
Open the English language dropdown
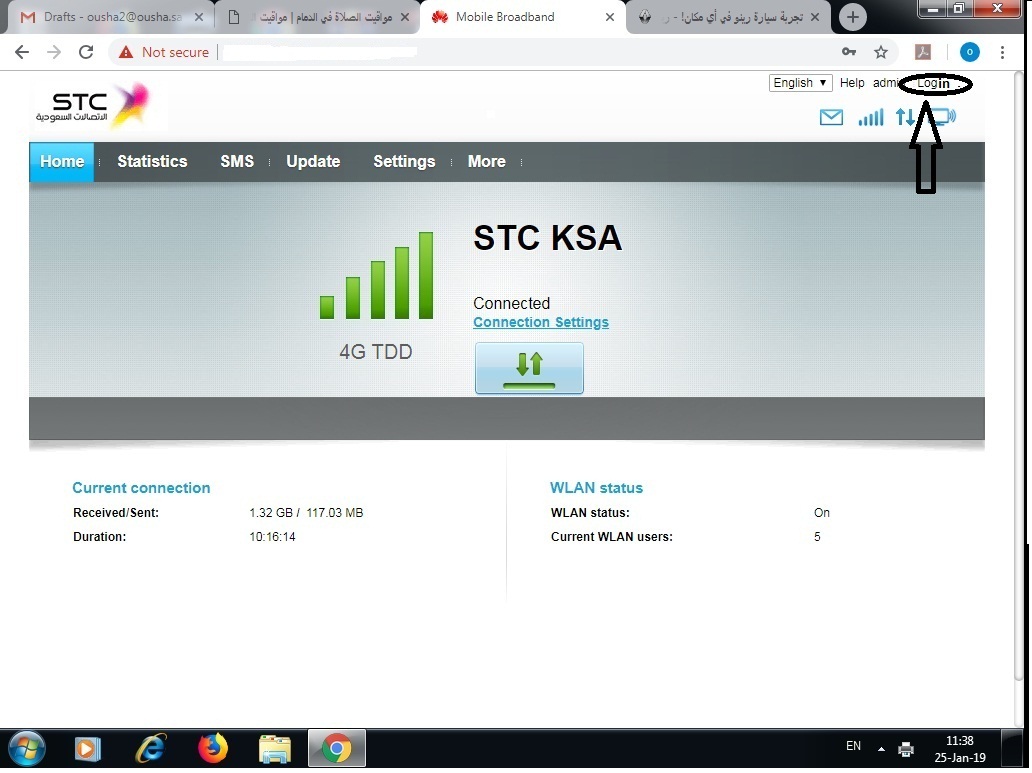[799, 82]
